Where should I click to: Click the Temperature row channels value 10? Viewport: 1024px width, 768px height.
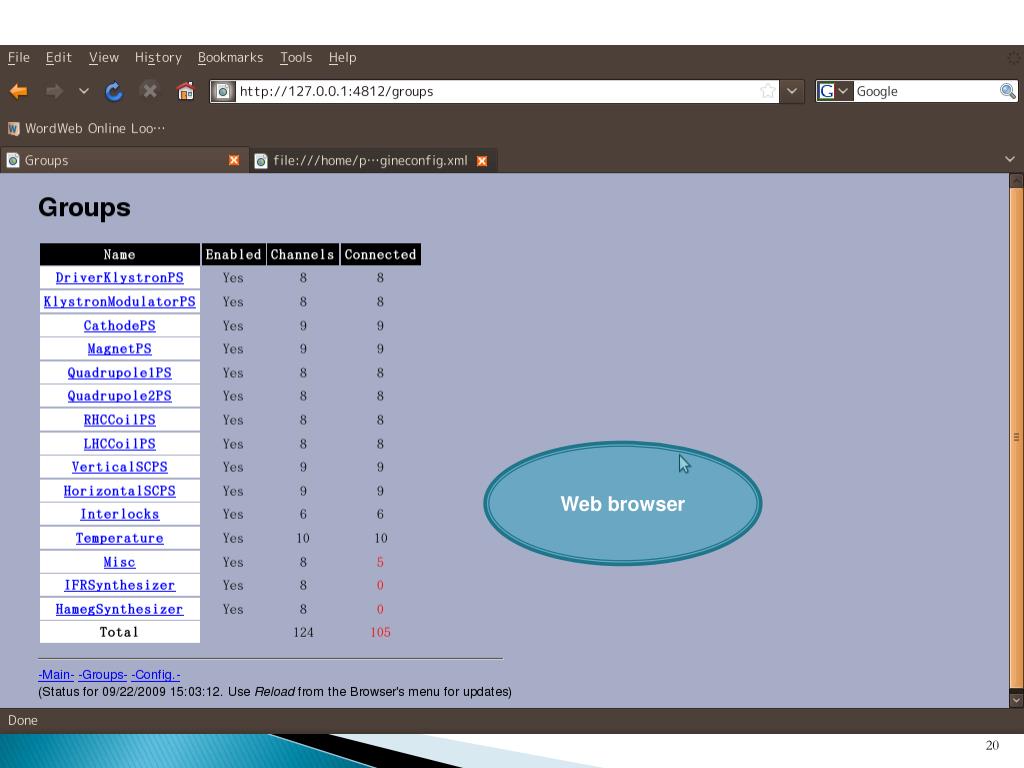(x=303, y=538)
